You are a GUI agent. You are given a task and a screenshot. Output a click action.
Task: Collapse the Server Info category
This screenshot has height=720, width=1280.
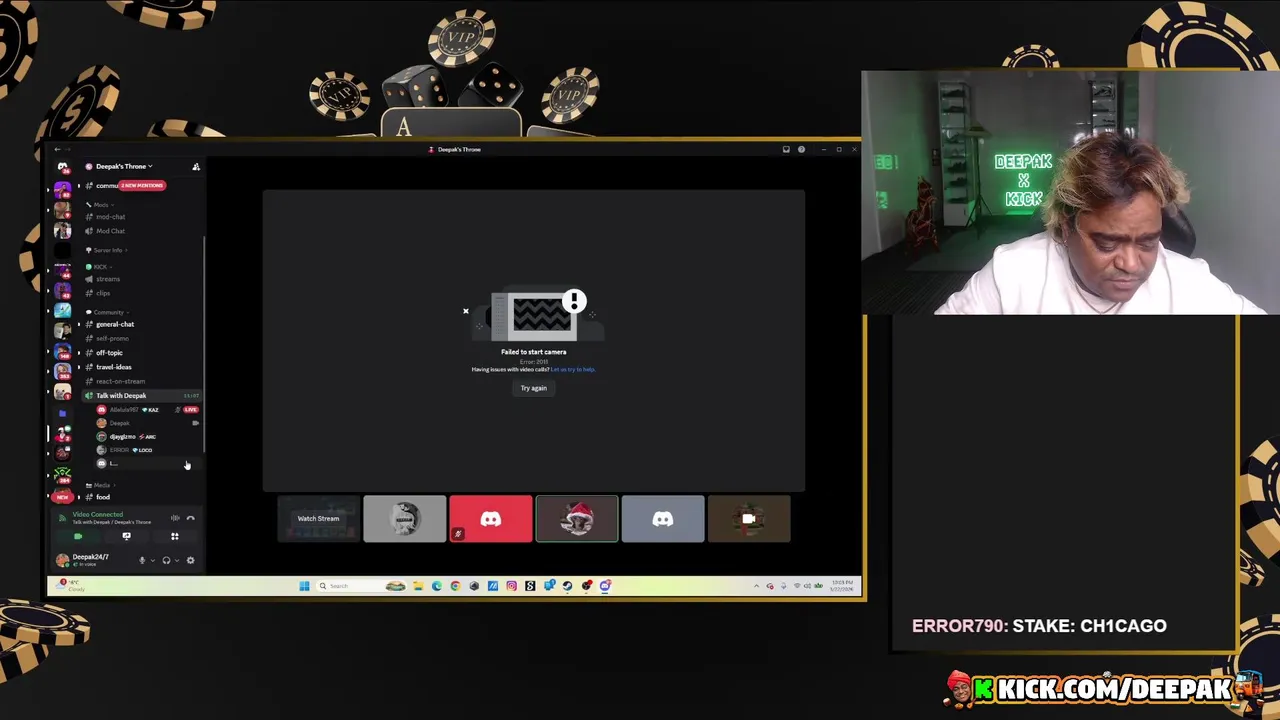pyautogui.click(x=105, y=250)
